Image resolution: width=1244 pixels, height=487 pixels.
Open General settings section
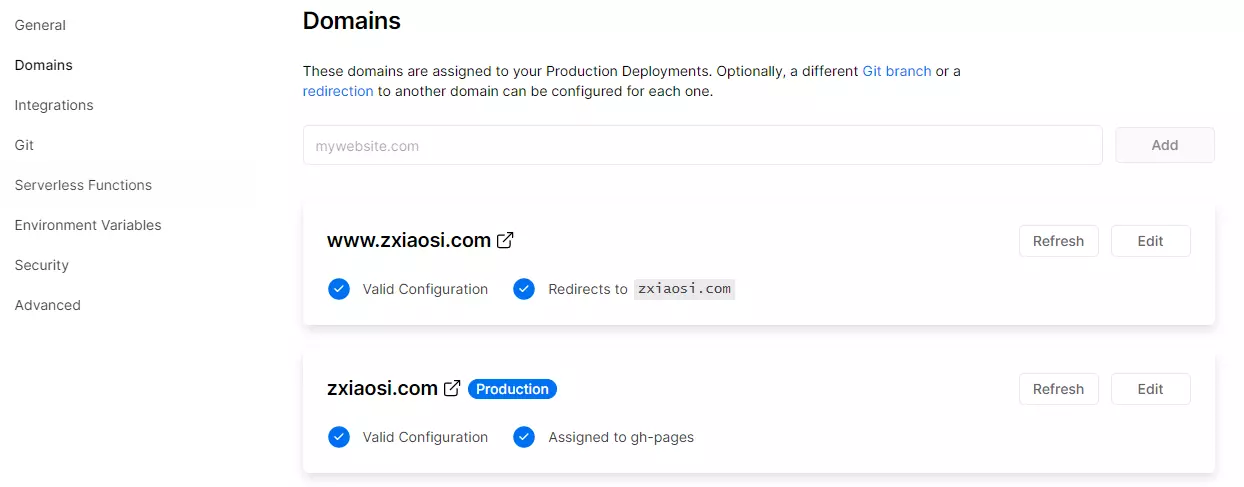(x=40, y=25)
